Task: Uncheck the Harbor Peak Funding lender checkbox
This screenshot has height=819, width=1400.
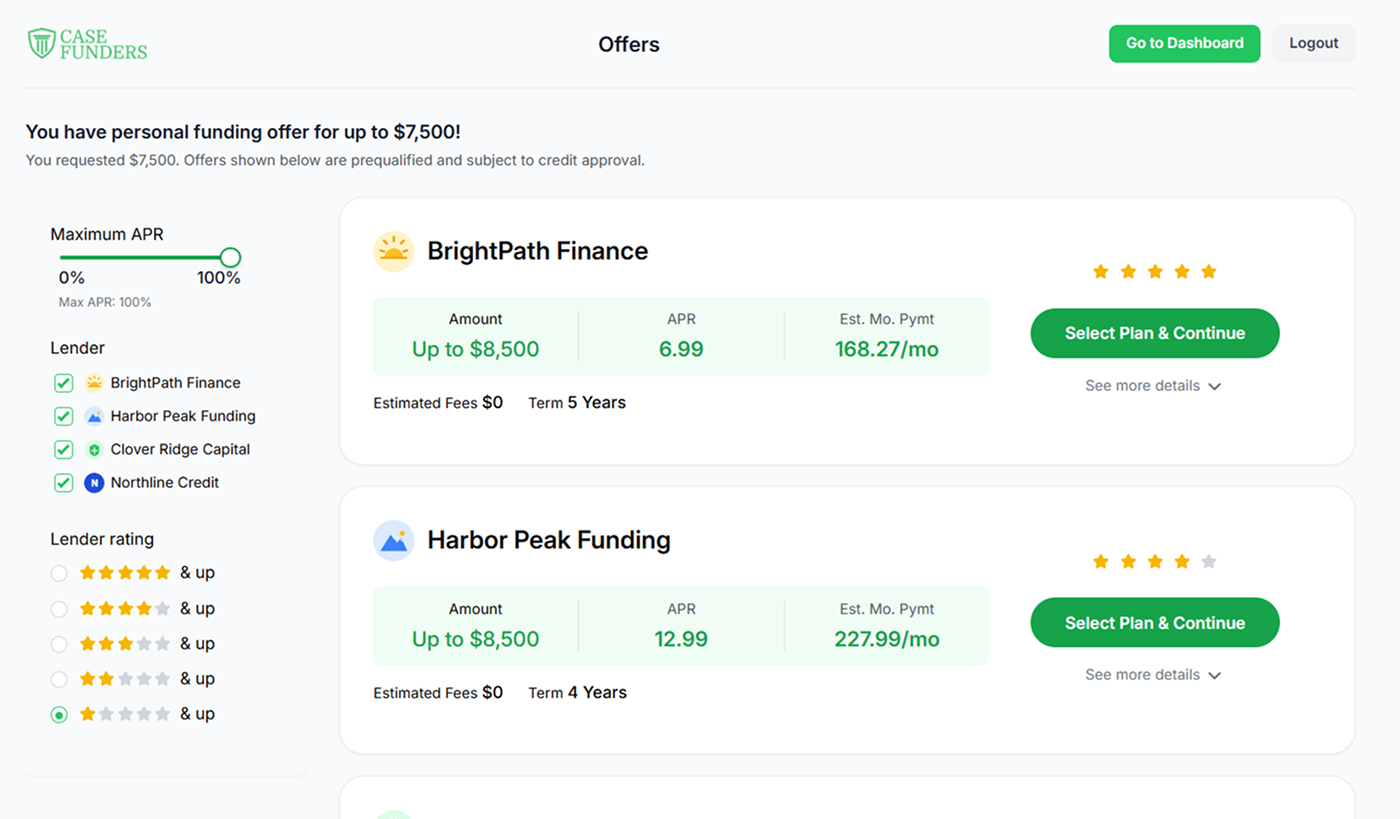Action: pyautogui.click(x=64, y=416)
